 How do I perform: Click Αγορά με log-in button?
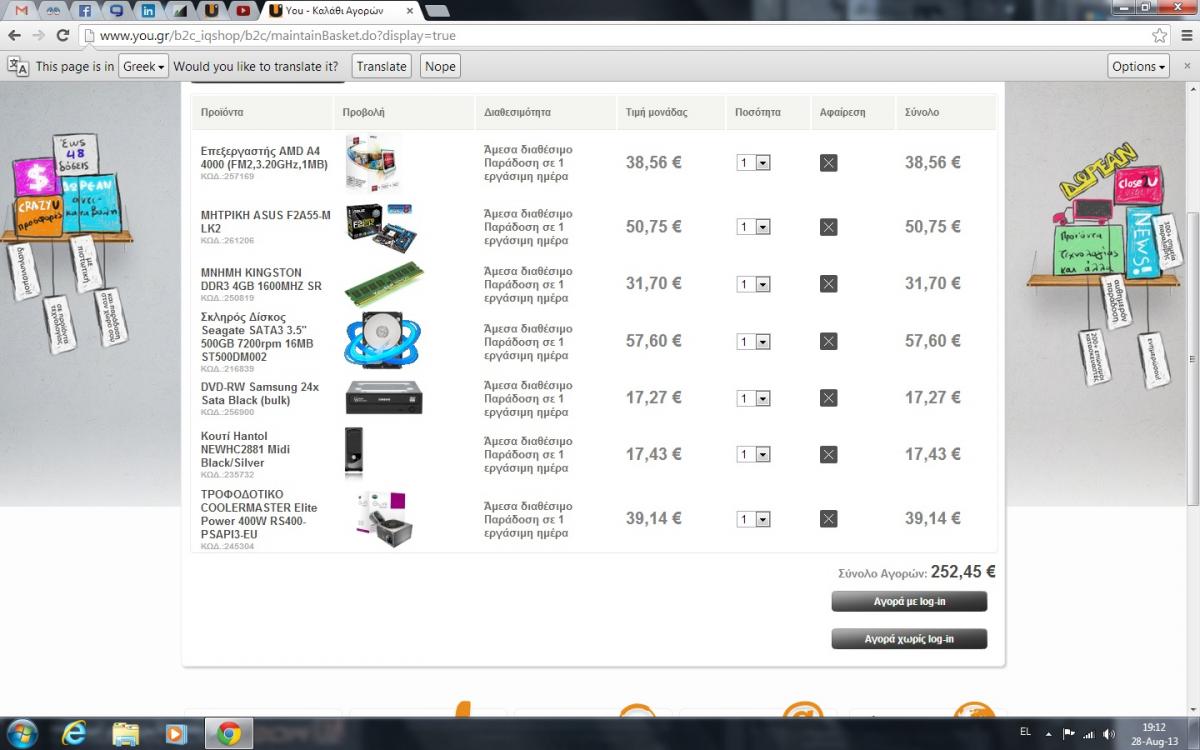tap(909, 601)
